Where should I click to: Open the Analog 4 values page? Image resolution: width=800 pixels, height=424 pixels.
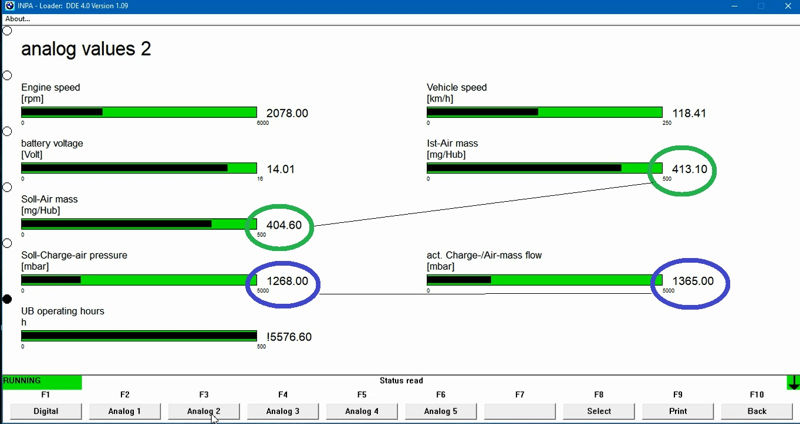point(361,411)
